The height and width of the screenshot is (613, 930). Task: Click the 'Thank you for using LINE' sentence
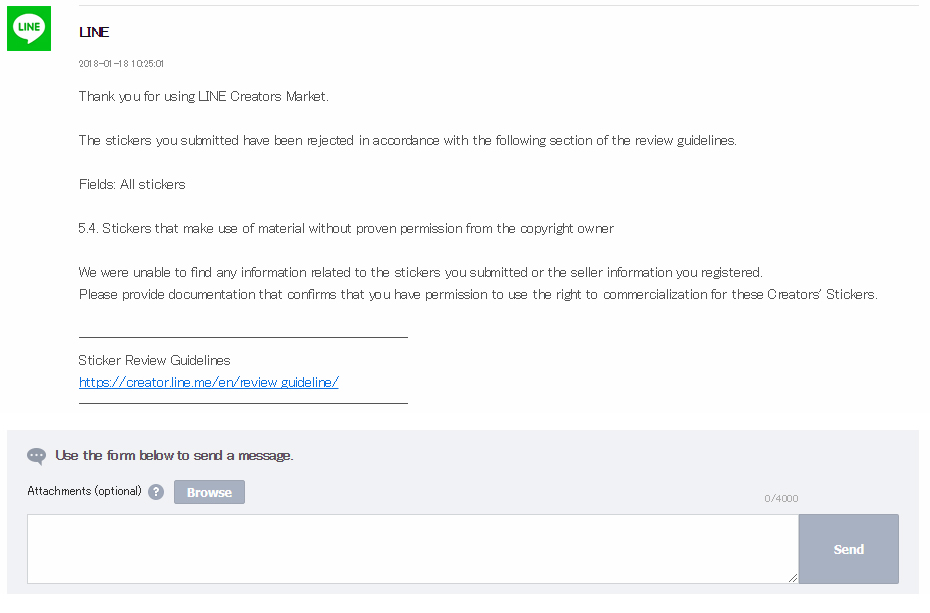pos(204,97)
